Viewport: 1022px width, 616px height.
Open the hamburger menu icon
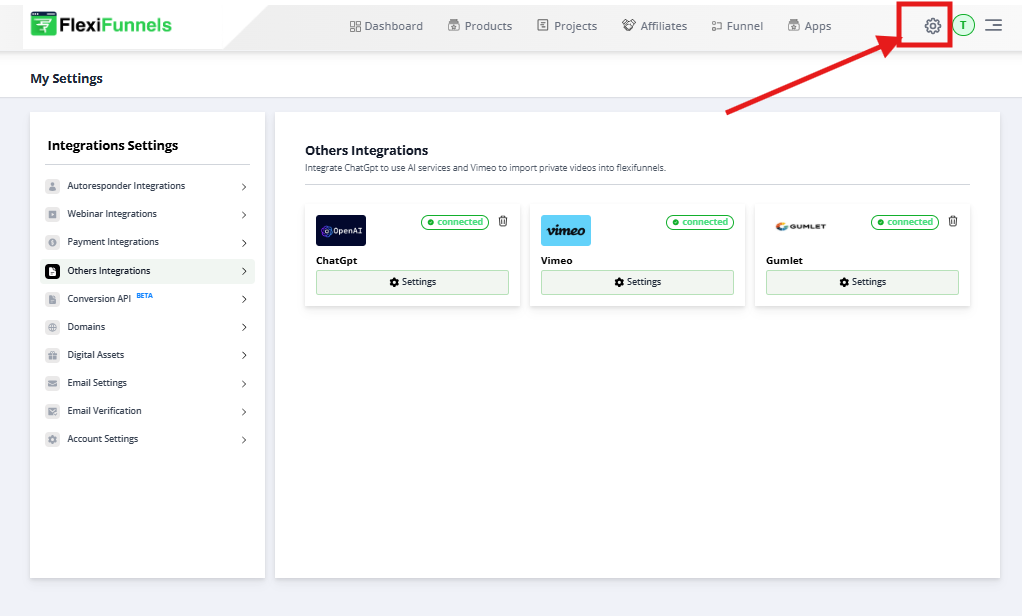tap(993, 25)
